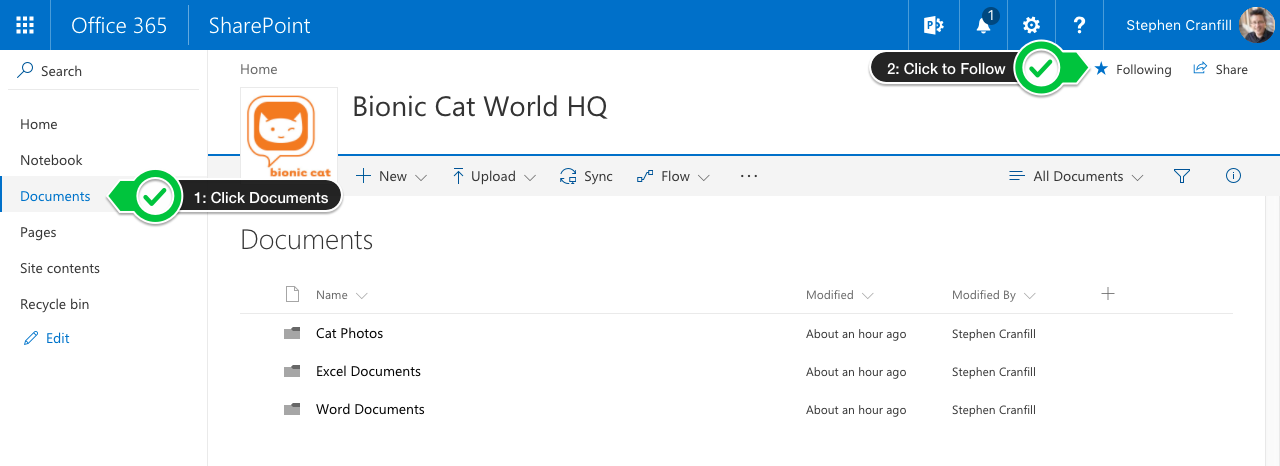Image resolution: width=1280 pixels, height=466 pixels.
Task: Open the Cat Photos folder name
Action: (x=350, y=333)
